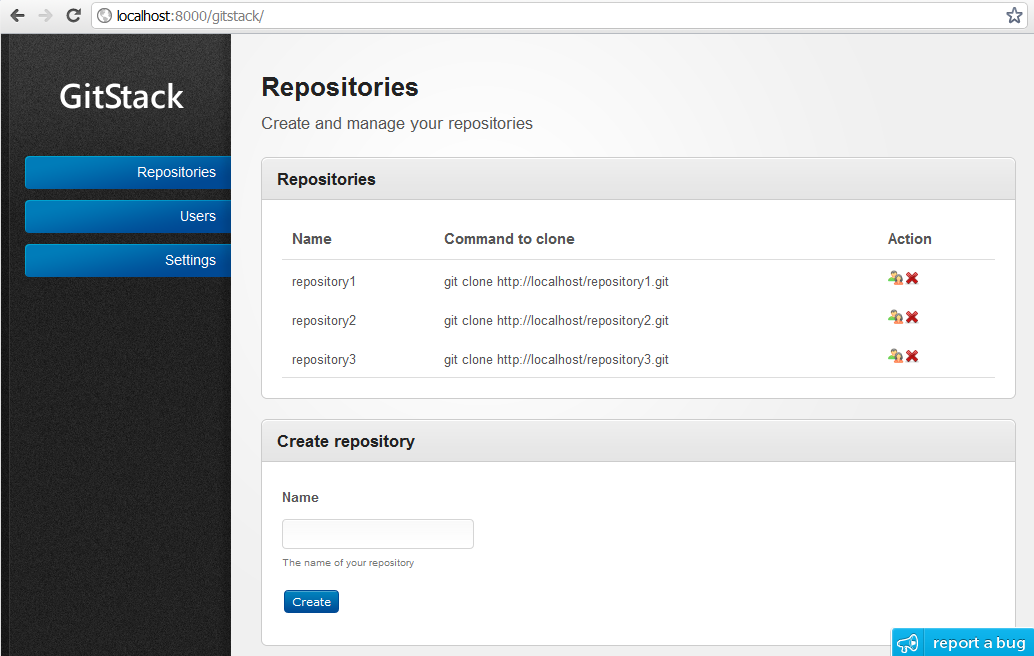Click the repository name input field
This screenshot has width=1034, height=656.
click(377, 533)
